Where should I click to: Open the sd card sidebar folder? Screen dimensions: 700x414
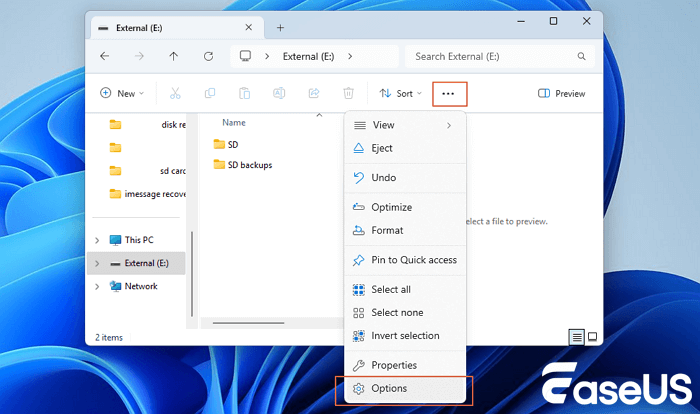(x=148, y=171)
